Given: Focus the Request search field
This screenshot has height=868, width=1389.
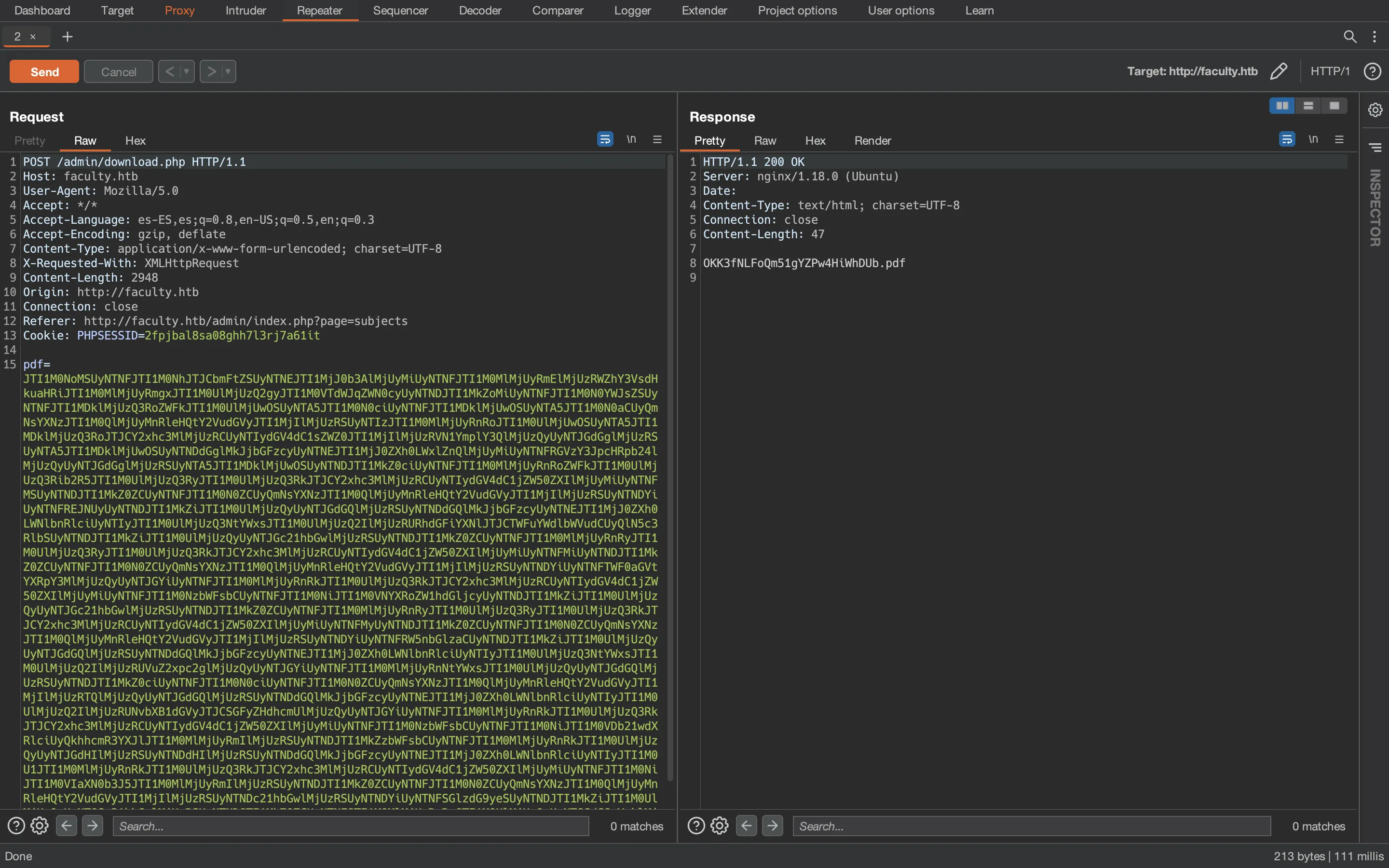Looking at the screenshot, I should point(351,826).
